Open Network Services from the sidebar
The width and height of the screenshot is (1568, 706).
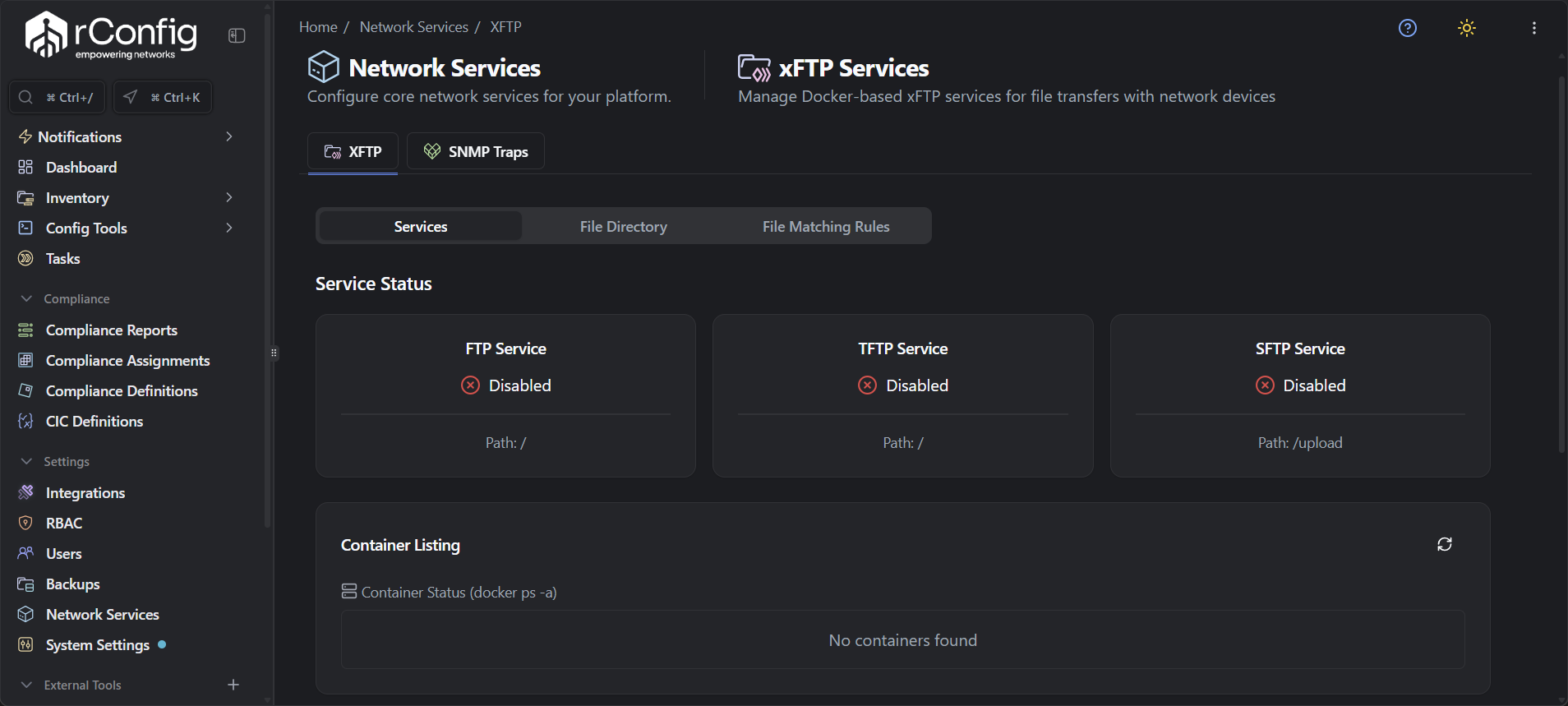(103, 614)
